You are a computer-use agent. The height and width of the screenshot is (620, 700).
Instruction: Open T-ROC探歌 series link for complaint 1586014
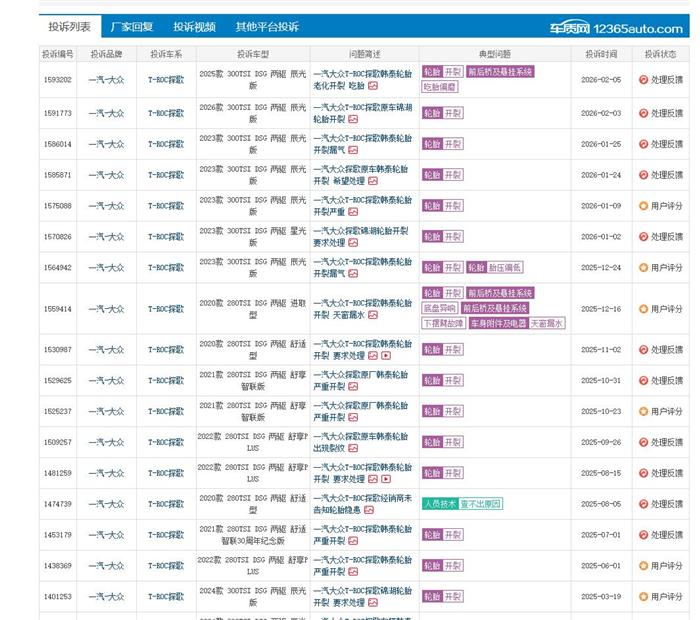166,144
